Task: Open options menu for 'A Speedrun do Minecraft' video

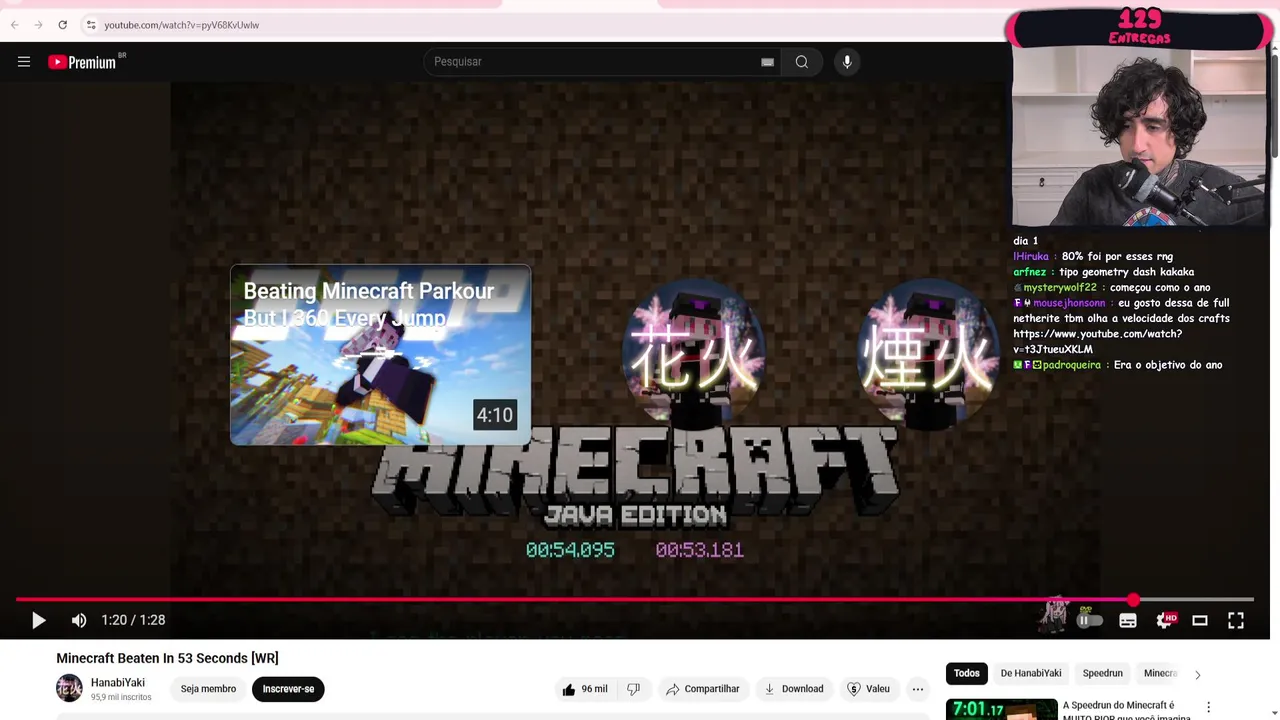Action: (1208, 707)
